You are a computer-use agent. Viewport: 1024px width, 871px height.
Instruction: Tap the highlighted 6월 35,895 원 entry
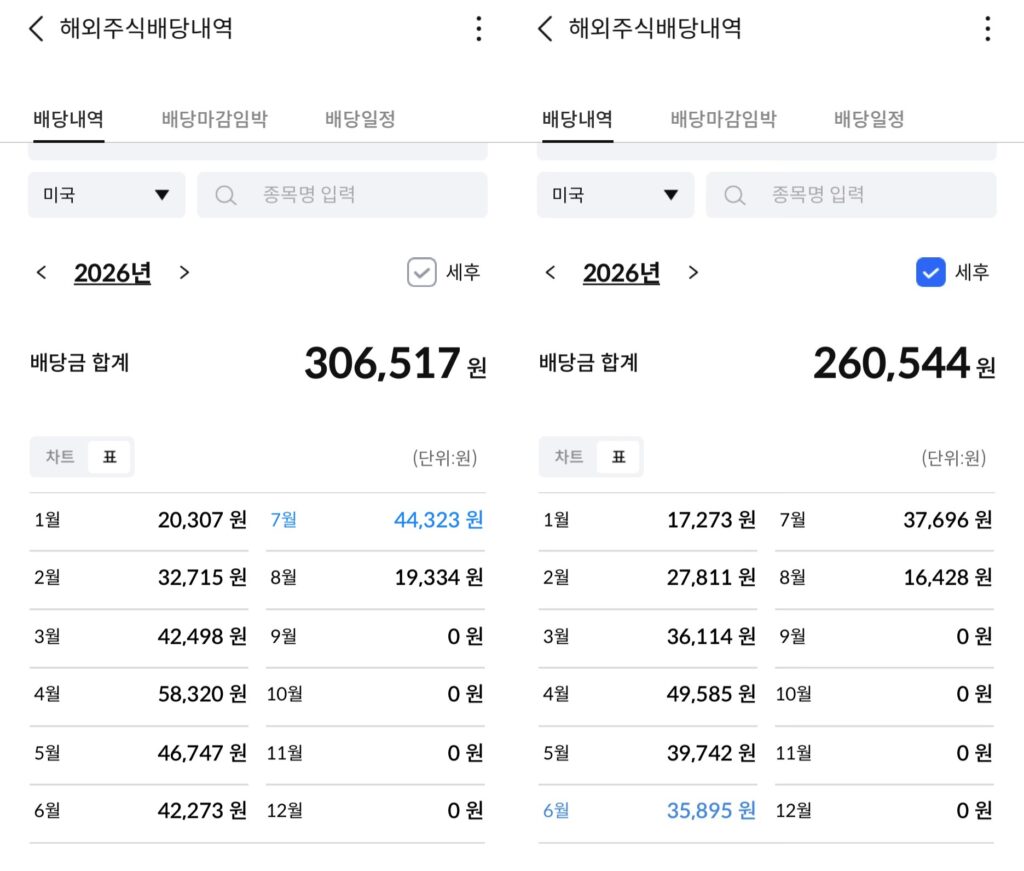648,811
